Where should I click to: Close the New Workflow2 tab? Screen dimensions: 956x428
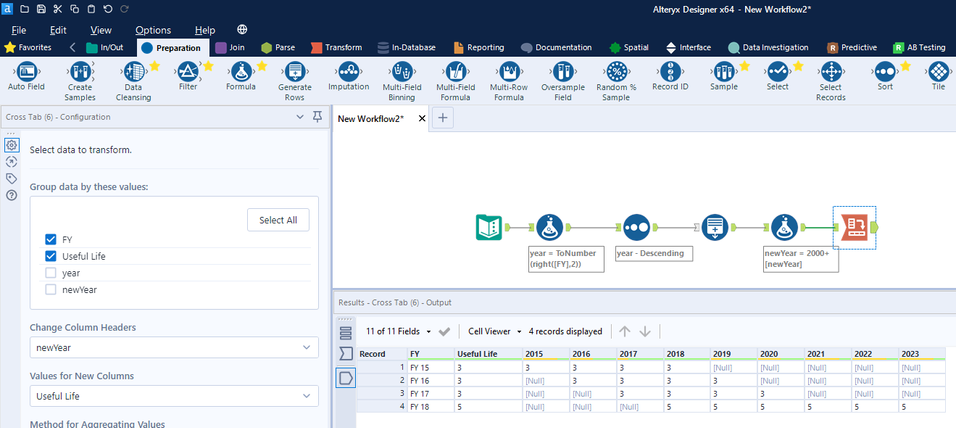pos(422,119)
